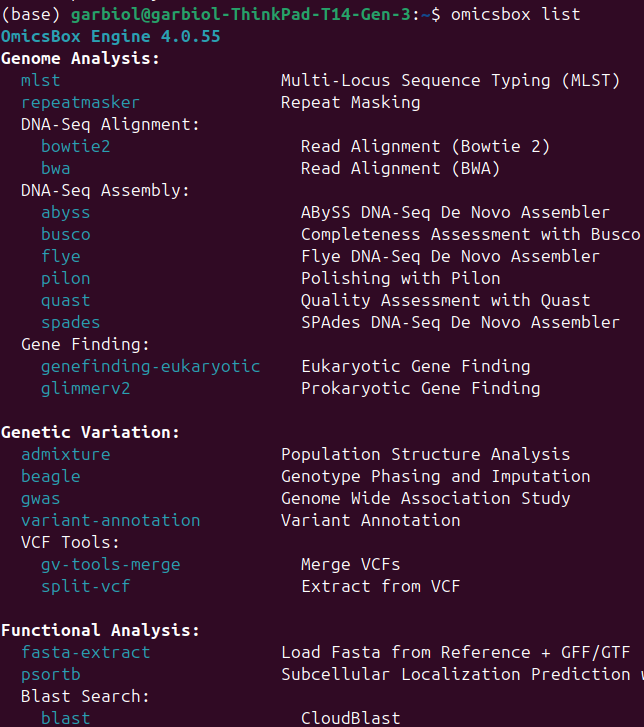Select the 'pilon' command name
Screen dimensions: 644x727
(x=65, y=279)
